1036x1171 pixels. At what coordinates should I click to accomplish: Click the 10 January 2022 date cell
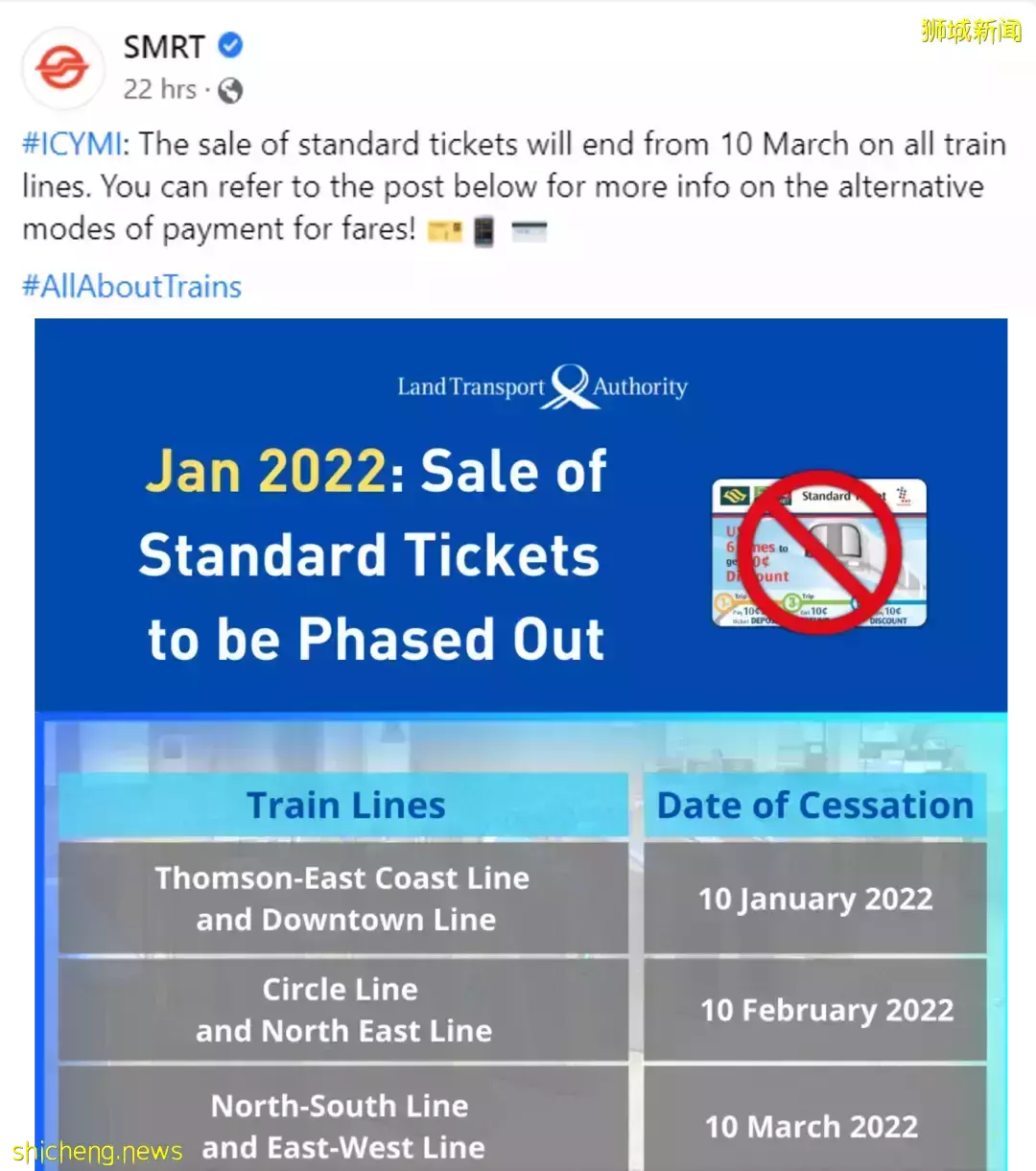click(x=814, y=899)
